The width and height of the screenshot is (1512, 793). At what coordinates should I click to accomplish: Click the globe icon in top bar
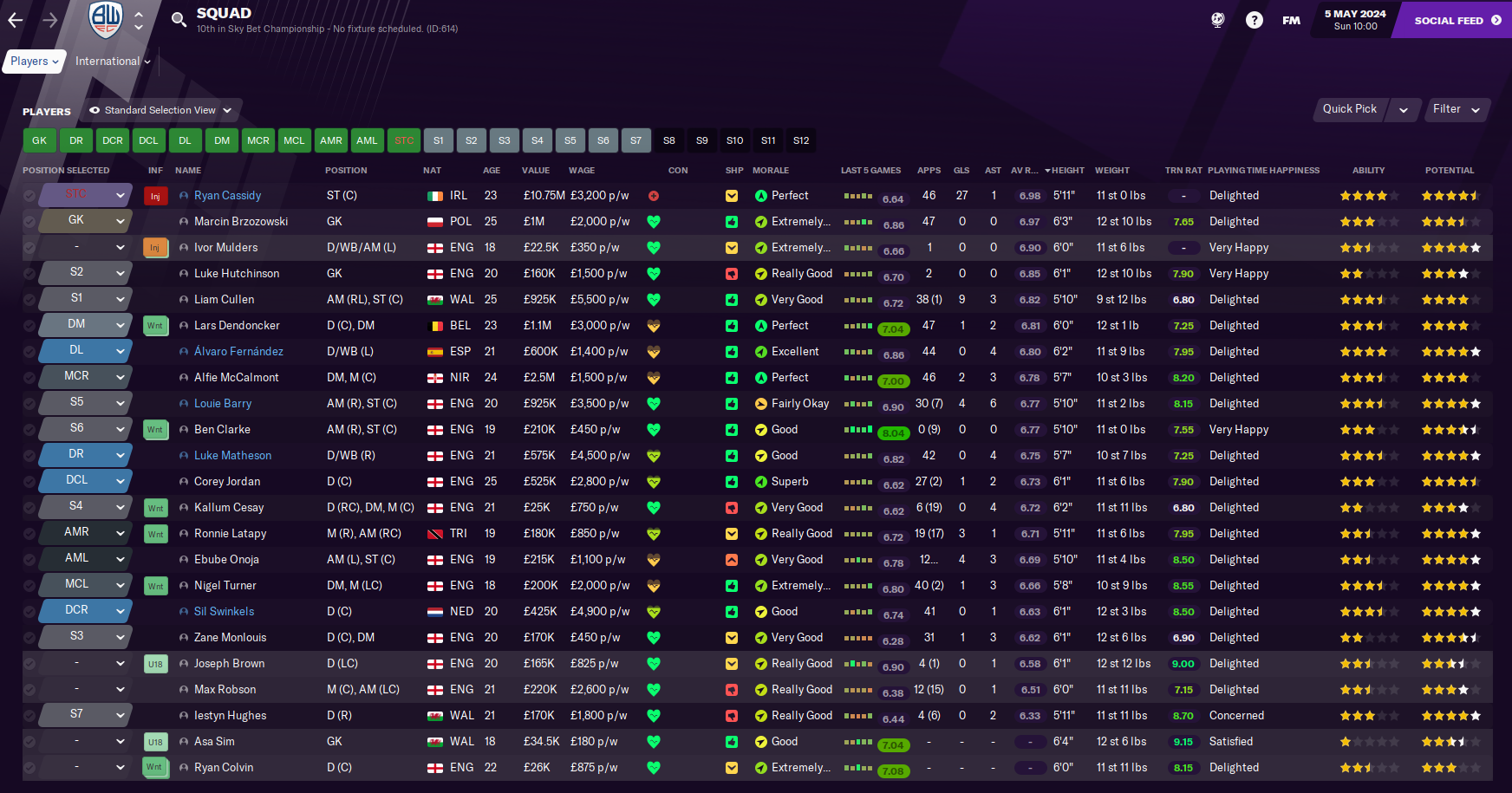pos(1217,20)
